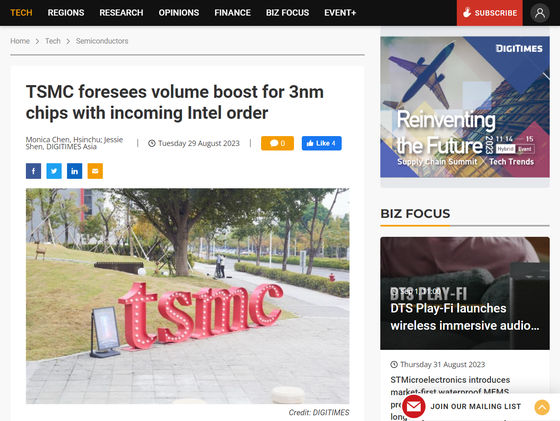Screen dimensions: 560x421
Task: Click the BIZ FOCUS sidebar heading
Action: point(415,214)
